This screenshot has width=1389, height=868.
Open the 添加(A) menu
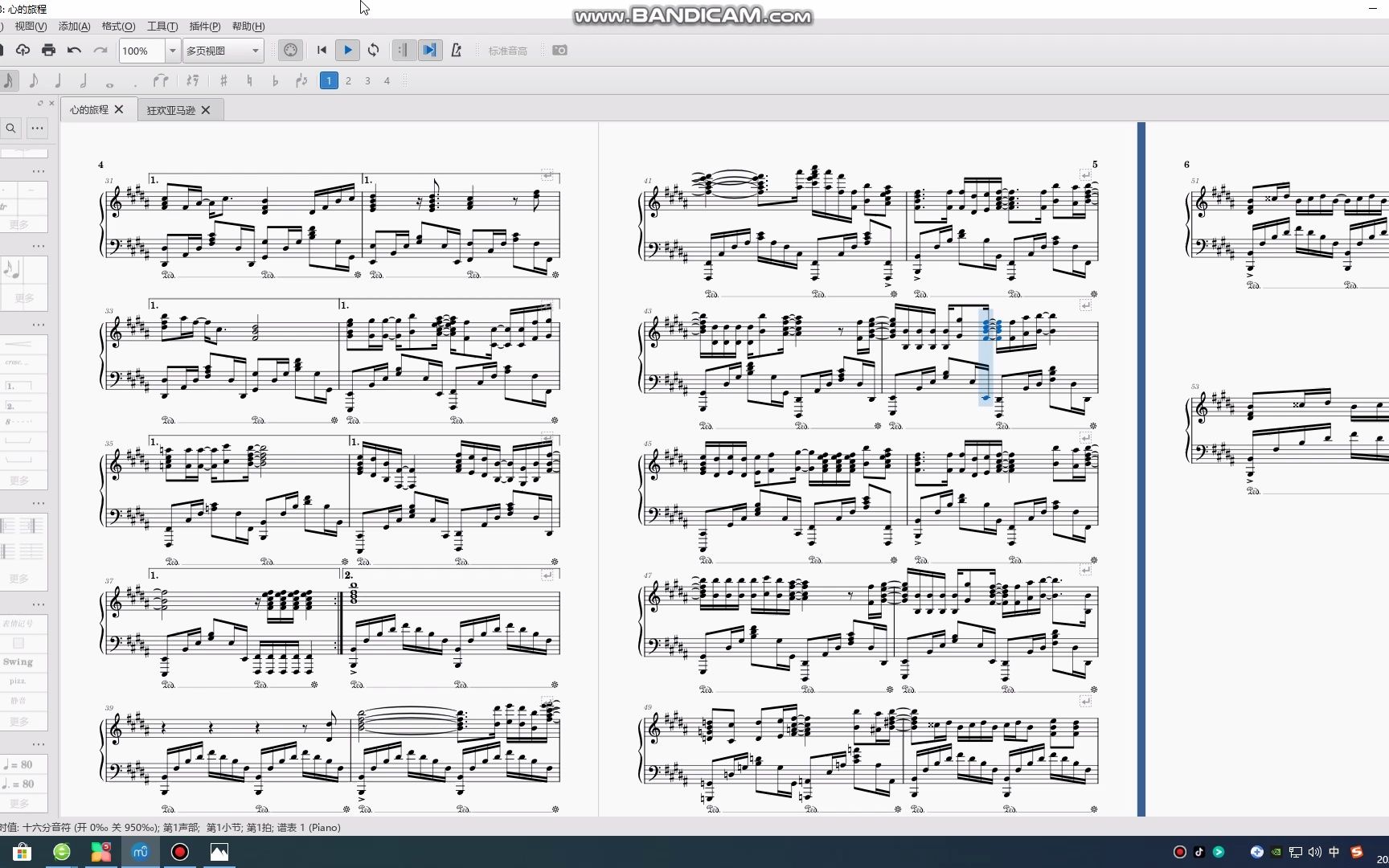tap(74, 27)
